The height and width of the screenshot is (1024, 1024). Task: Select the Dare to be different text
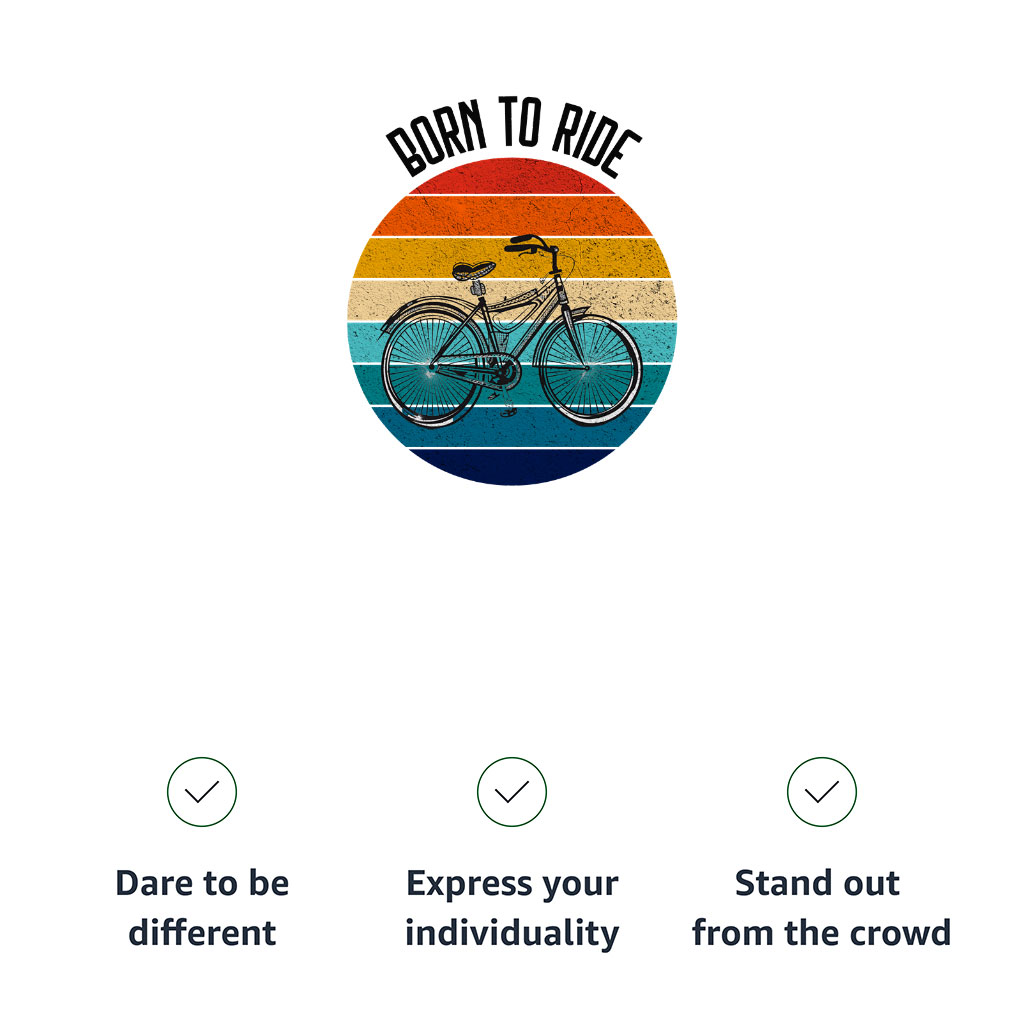click(x=202, y=907)
